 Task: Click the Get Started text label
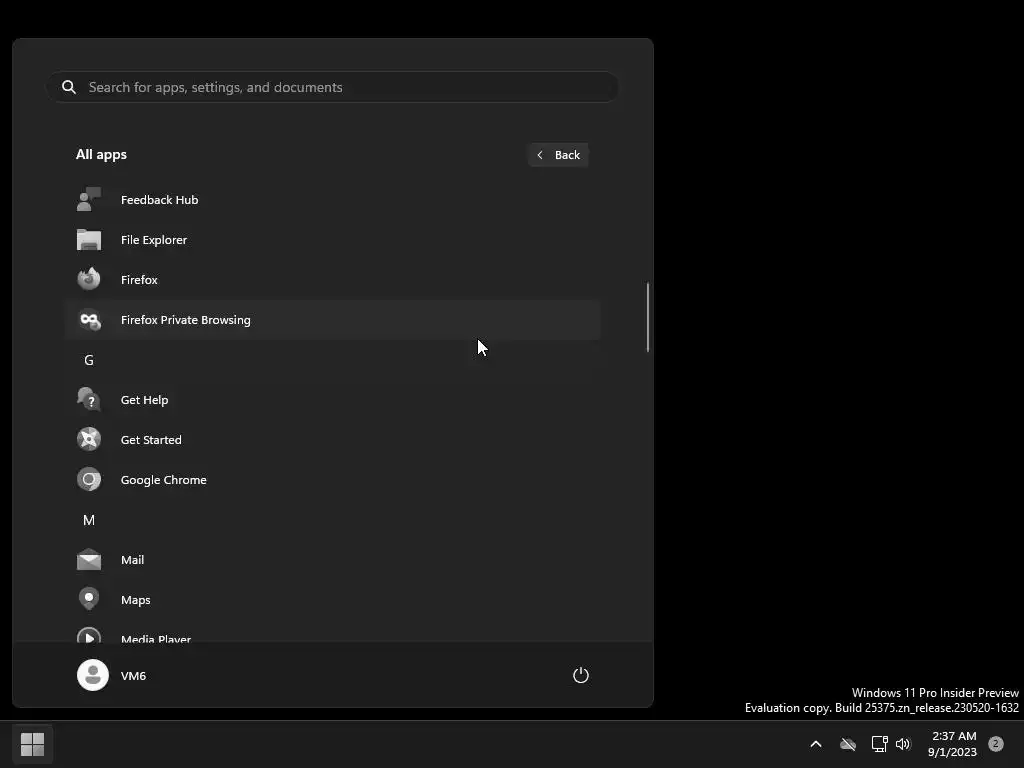click(151, 440)
